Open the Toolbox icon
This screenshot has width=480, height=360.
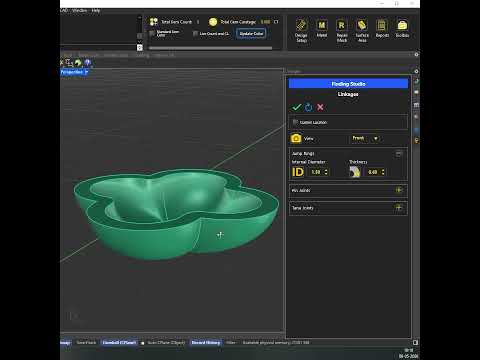point(402,28)
